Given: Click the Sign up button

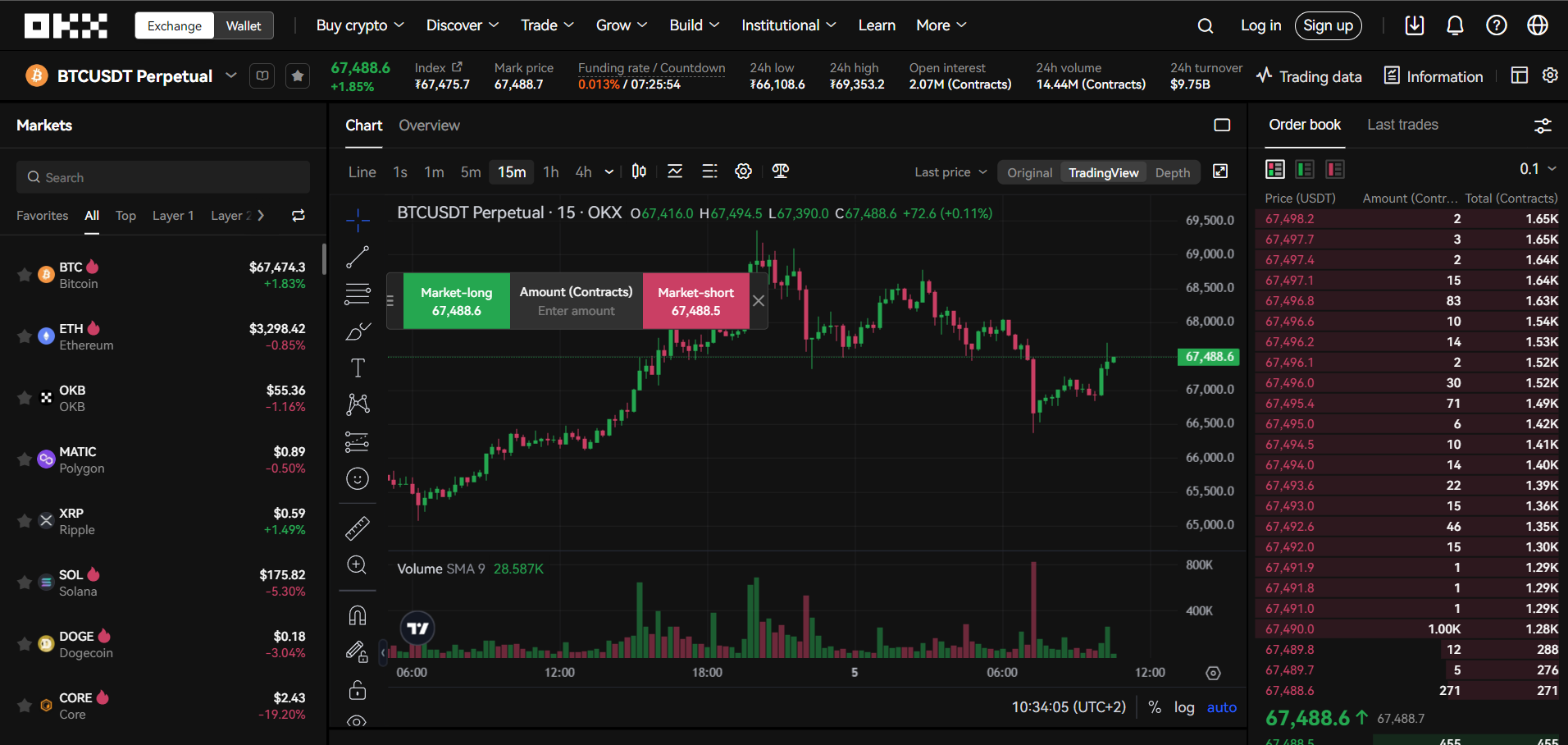Looking at the screenshot, I should click(x=1328, y=25).
